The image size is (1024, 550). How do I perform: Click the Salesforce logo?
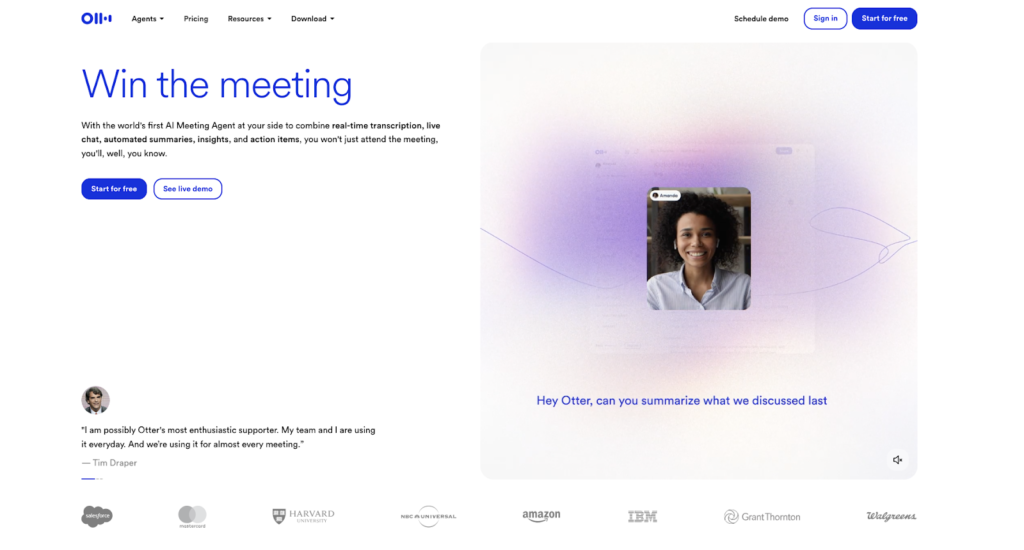tap(97, 516)
